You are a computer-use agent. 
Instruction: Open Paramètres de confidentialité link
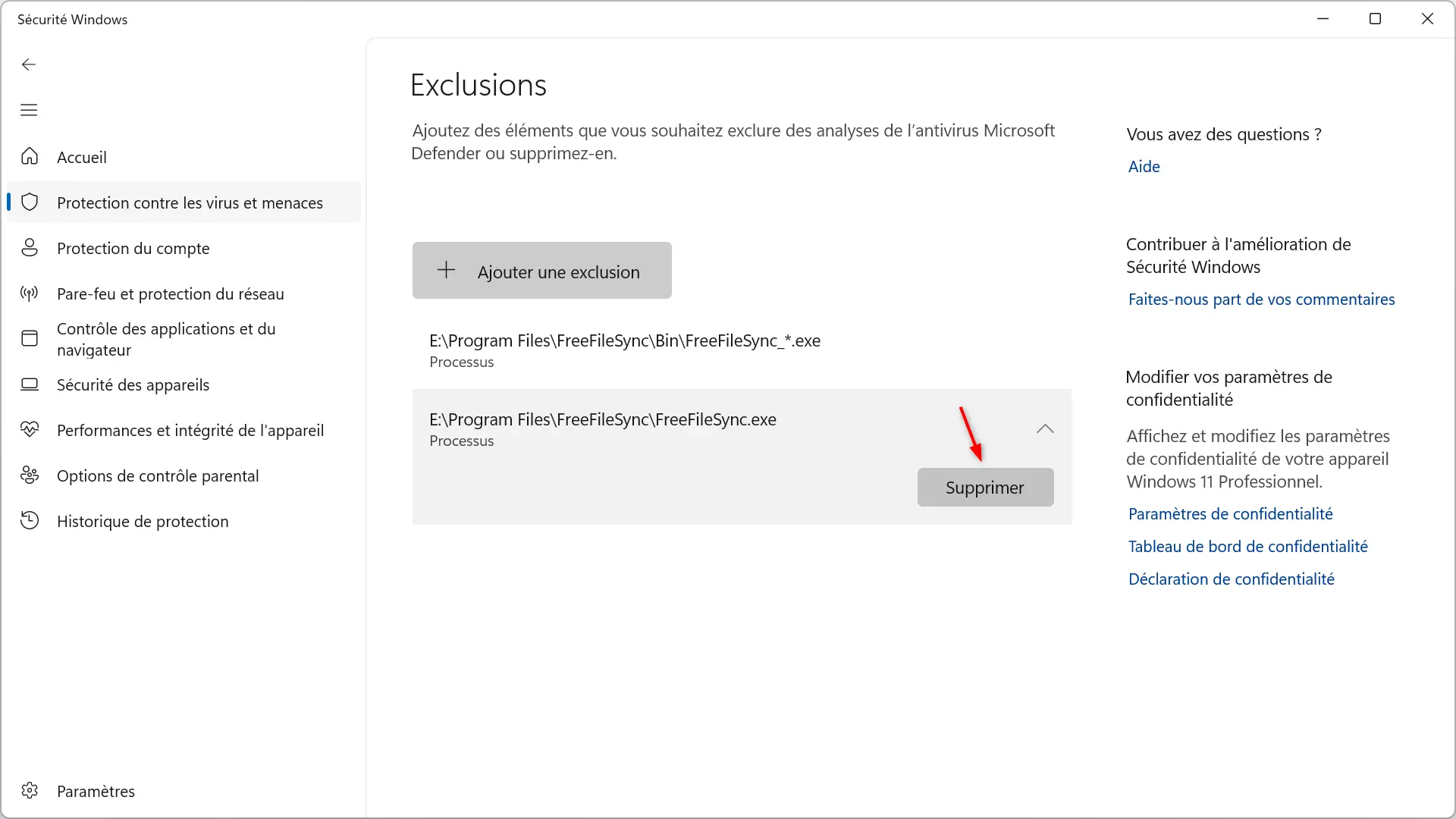click(1230, 514)
